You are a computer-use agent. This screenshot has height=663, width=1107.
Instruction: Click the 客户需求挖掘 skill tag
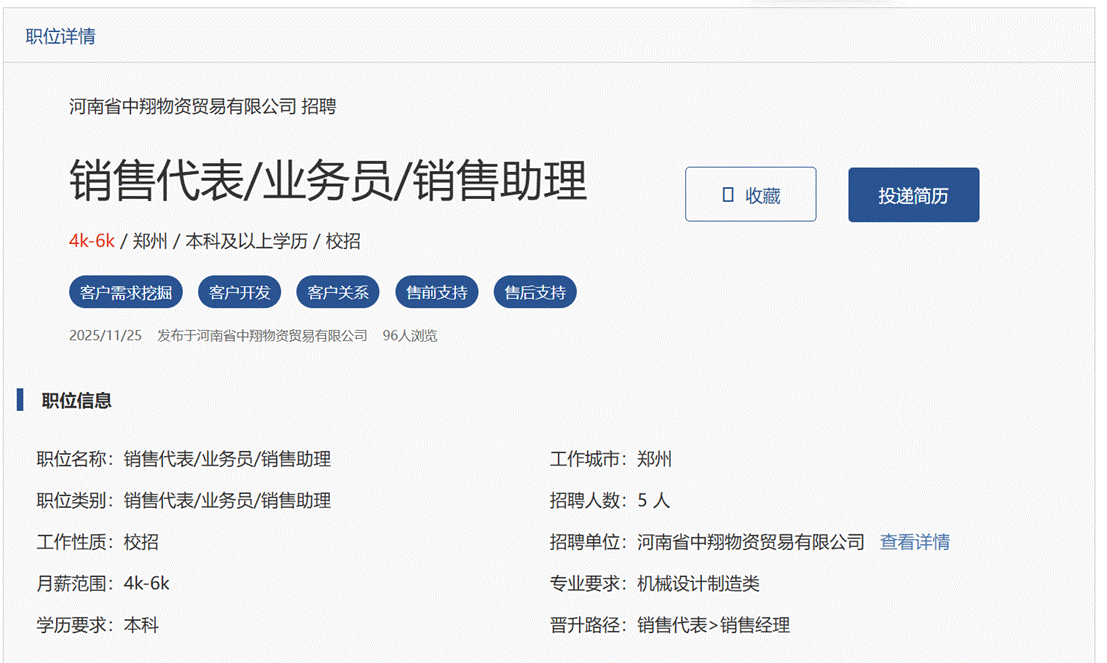tap(126, 293)
